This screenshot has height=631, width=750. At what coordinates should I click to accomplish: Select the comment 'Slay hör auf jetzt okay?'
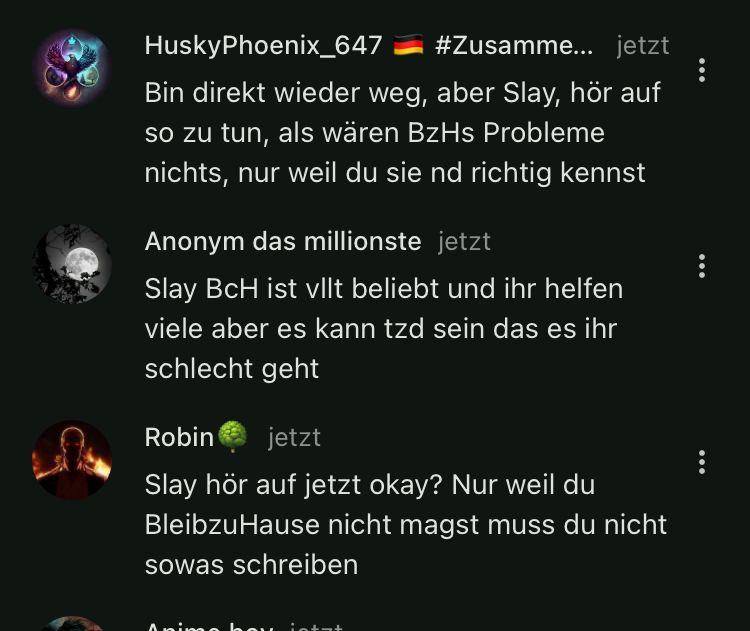[406, 525]
